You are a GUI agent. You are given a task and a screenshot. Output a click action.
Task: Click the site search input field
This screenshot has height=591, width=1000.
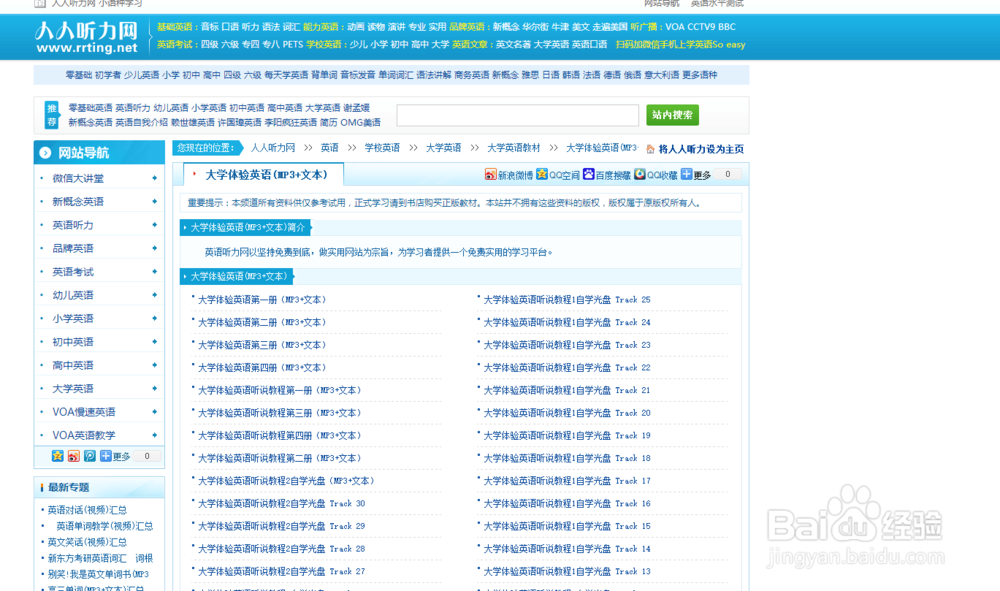[517, 115]
